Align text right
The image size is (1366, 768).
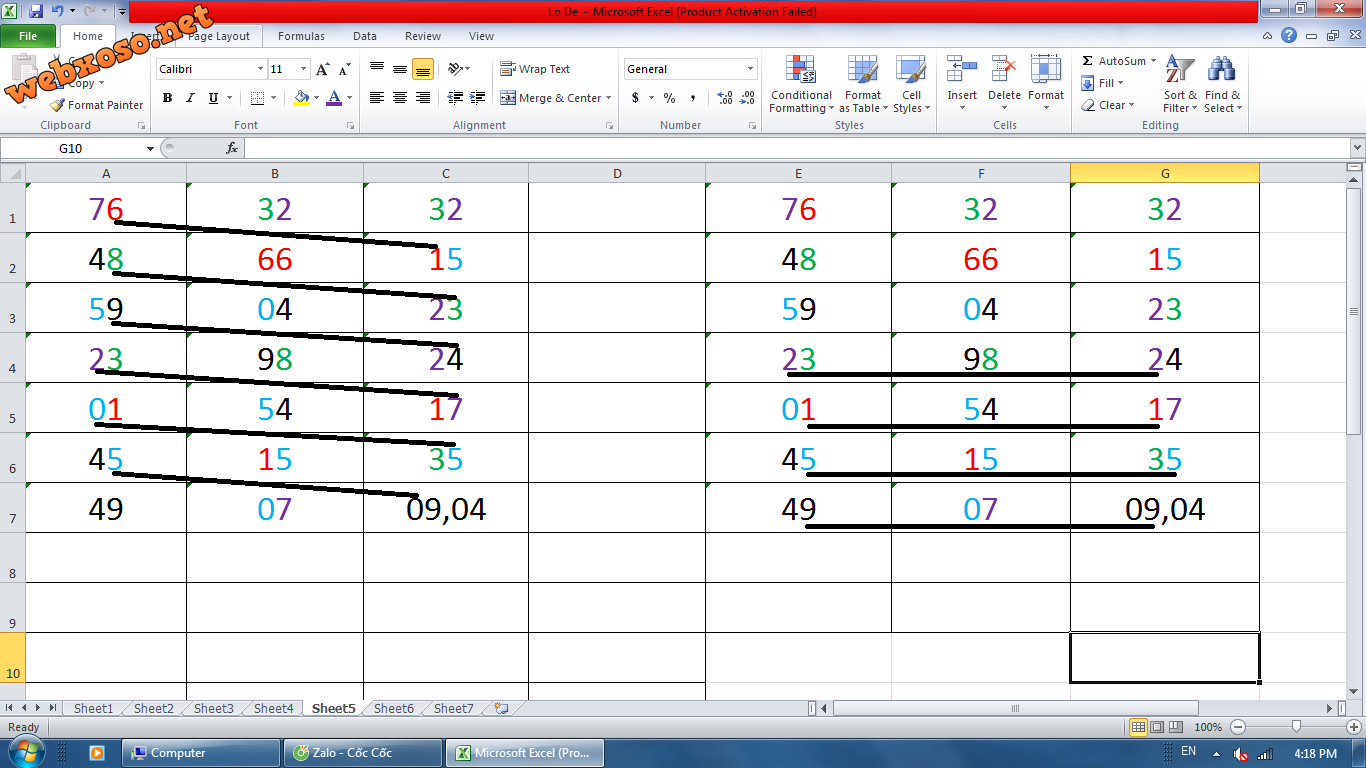tap(422, 98)
